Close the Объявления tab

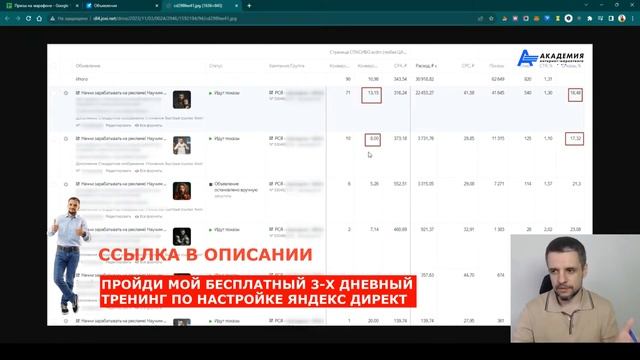[157, 6]
